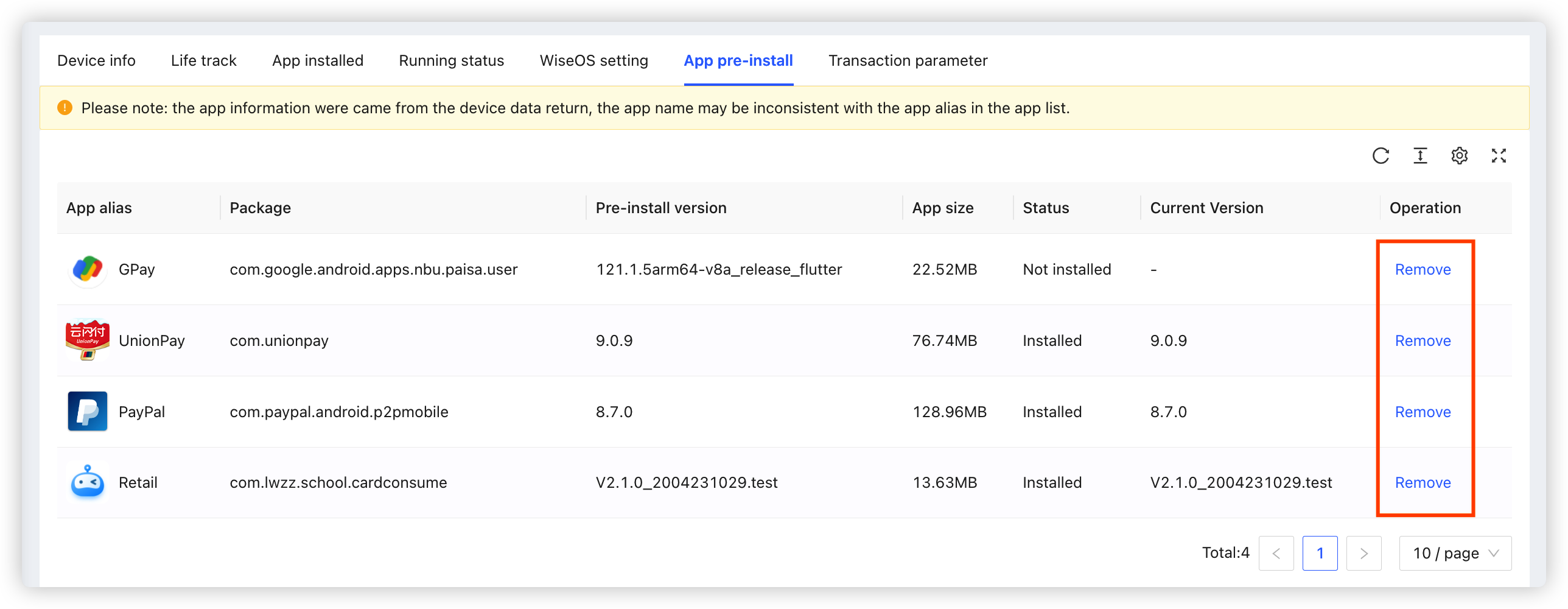Open table column settings gear
Image resolution: width=1568 pixels, height=609 pixels.
pos(1460,156)
